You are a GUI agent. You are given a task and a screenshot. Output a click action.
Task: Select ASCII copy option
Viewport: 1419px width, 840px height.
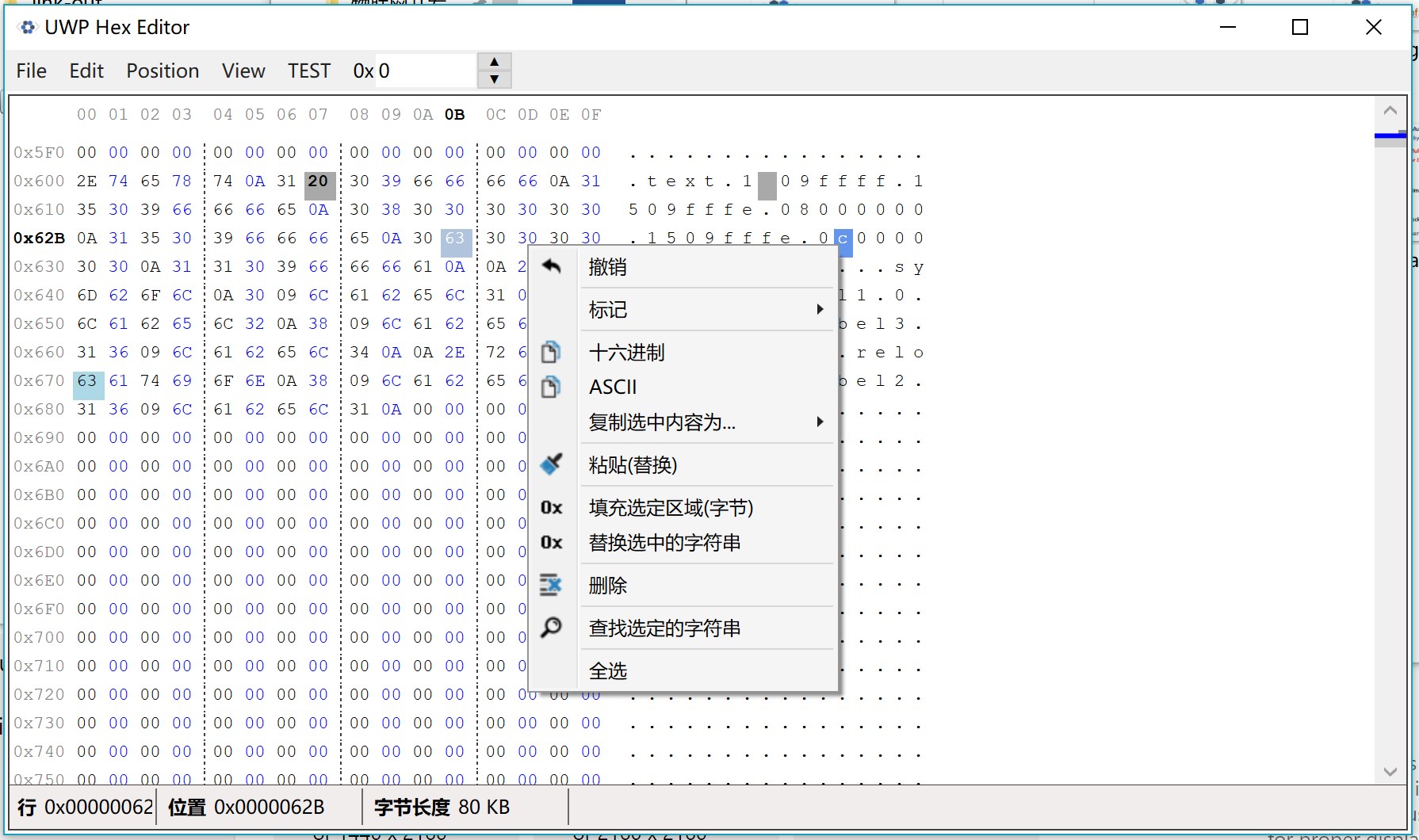pyautogui.click(x=683, y=387)
